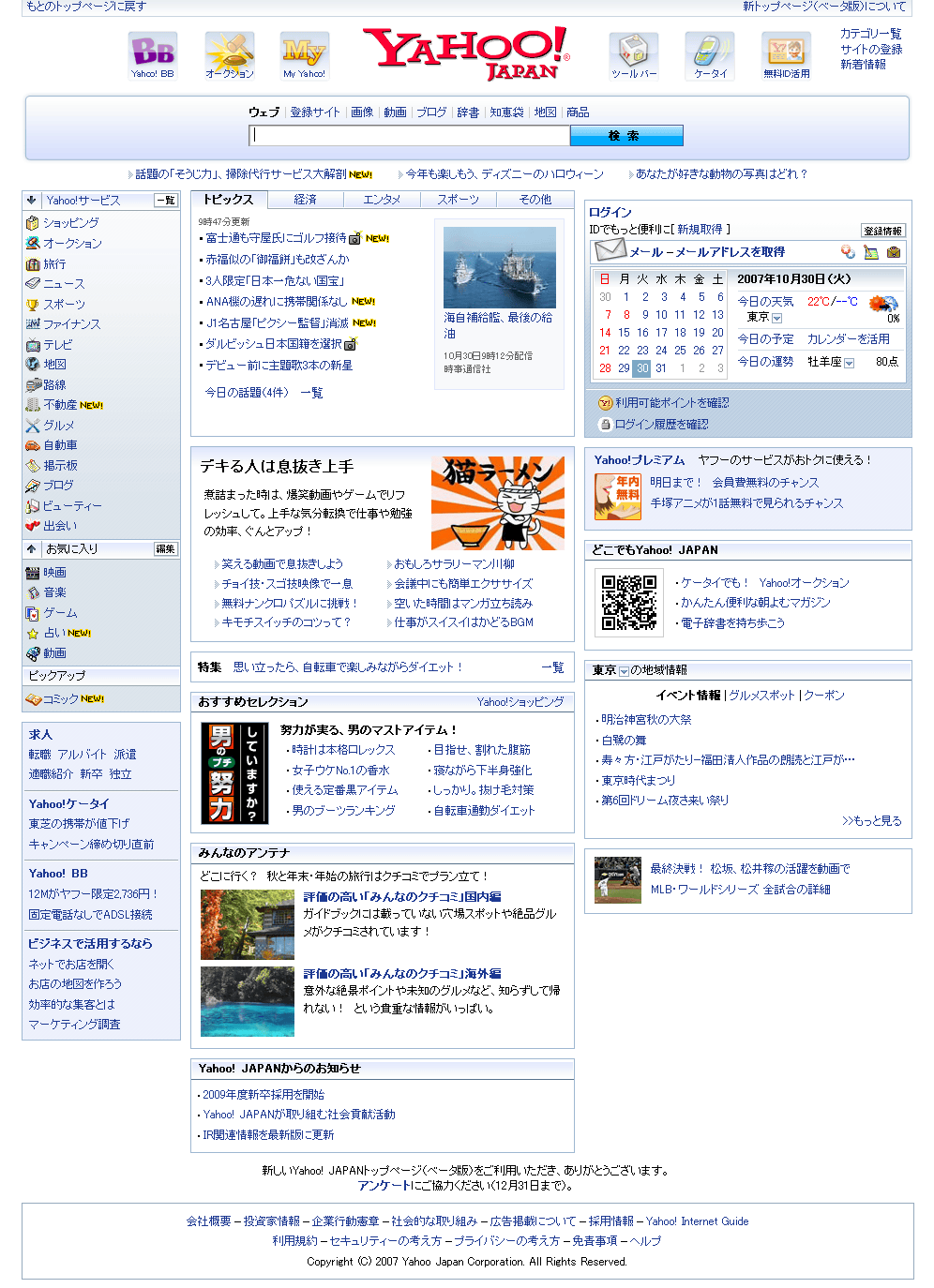Select the グルメ fork-and-knife icon
The width and height of the screenshot is (934, 1288).
[32, 425]
